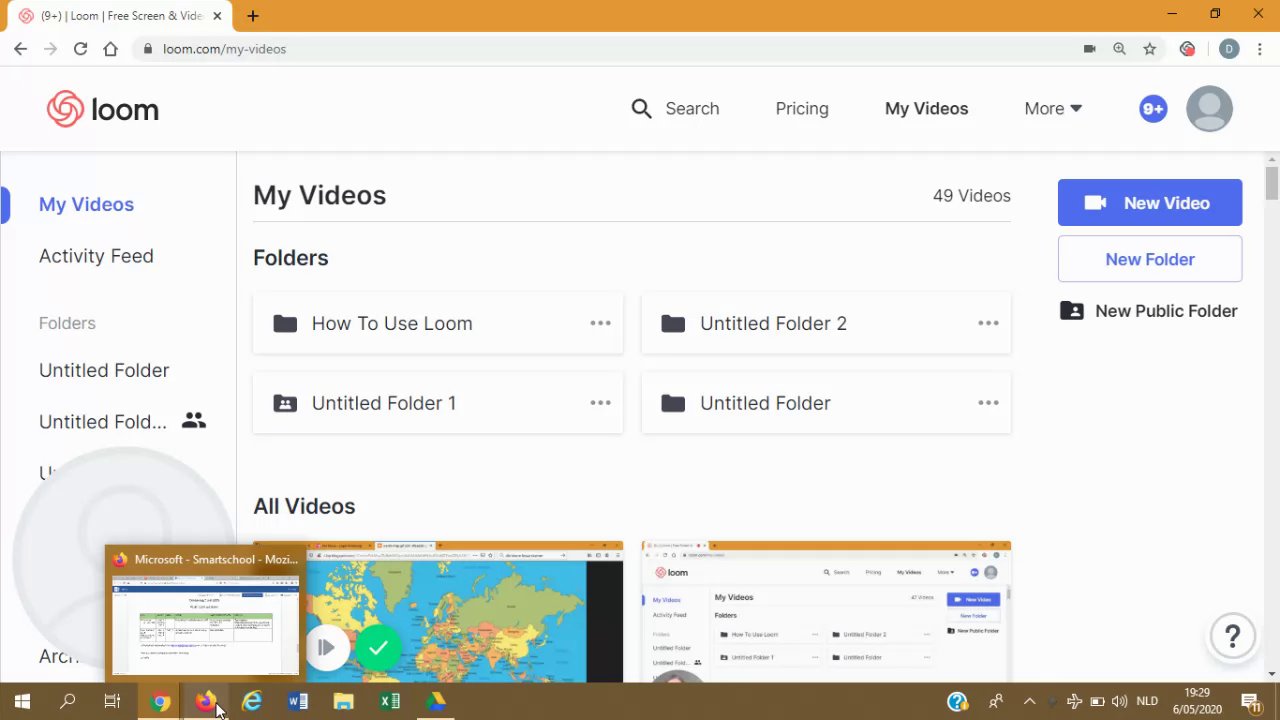The width and height of the screenshot is (1280, 720).
Task: Expand the More menu in the header
Action: [1053, 108]
